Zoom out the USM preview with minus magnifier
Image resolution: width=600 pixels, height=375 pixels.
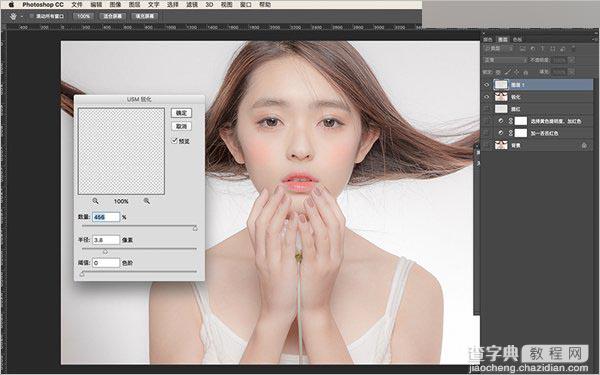(x=95, y=201)
